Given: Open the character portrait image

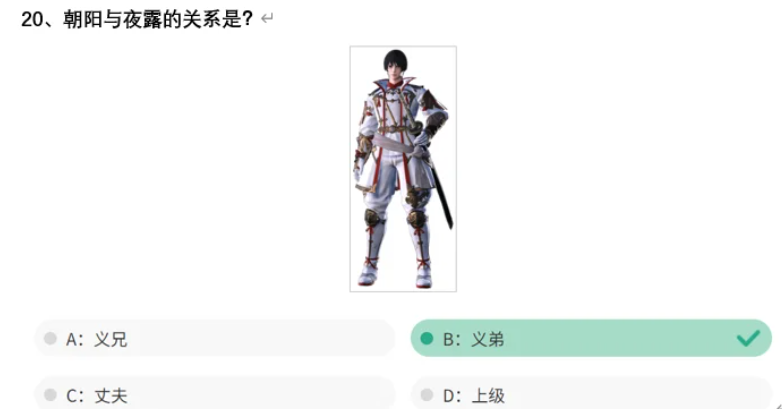Looking at the screenshot, I should tap(403, 169).
